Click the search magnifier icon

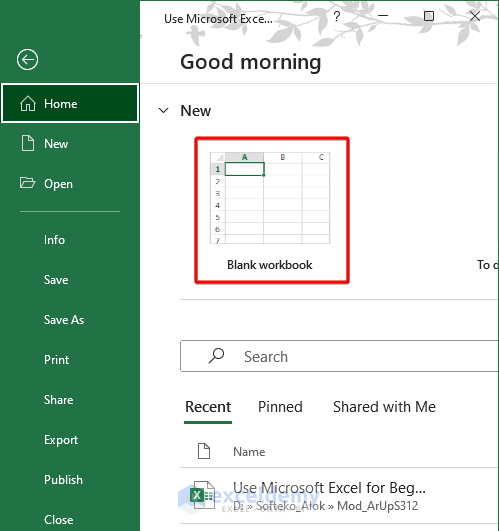216,356
